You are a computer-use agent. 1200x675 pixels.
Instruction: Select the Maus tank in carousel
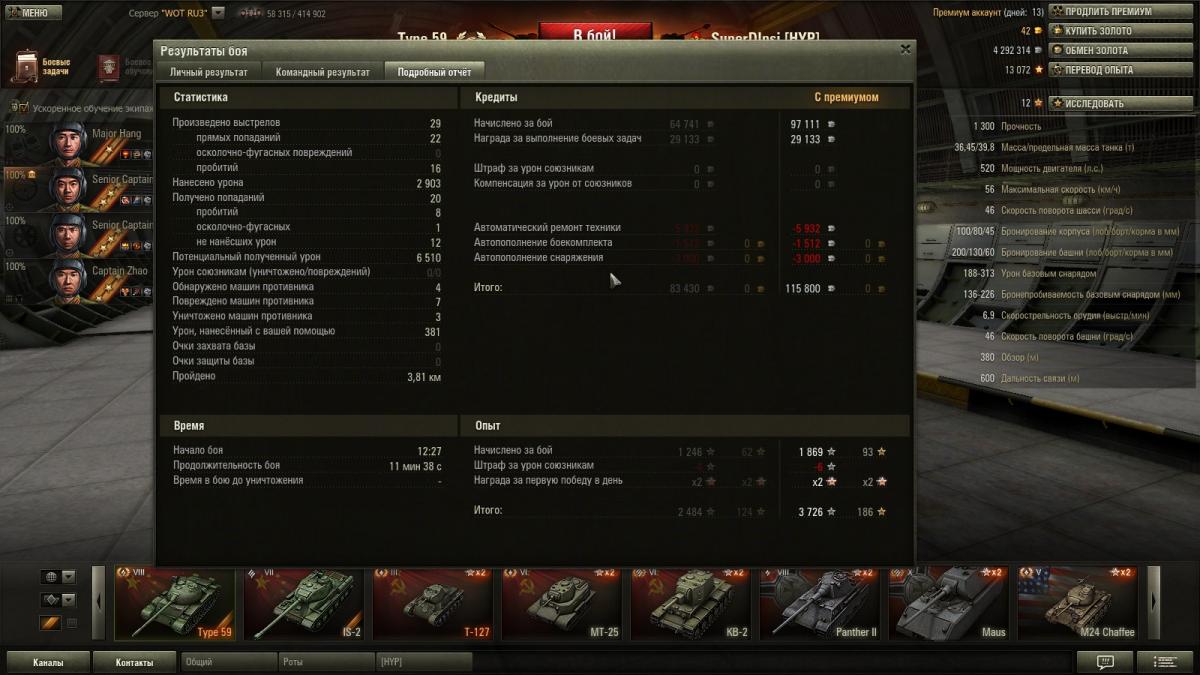tap(949, 603)
